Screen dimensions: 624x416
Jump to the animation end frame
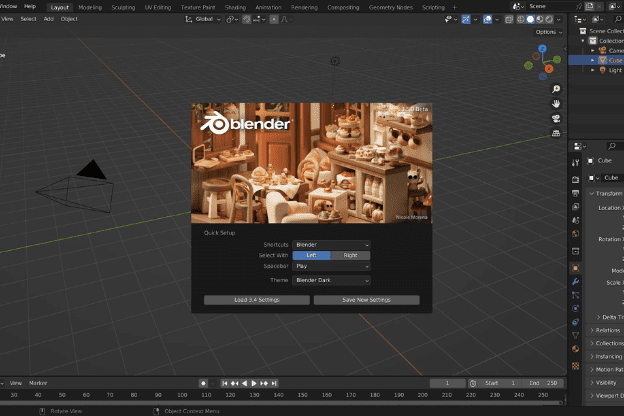[274, 383]
